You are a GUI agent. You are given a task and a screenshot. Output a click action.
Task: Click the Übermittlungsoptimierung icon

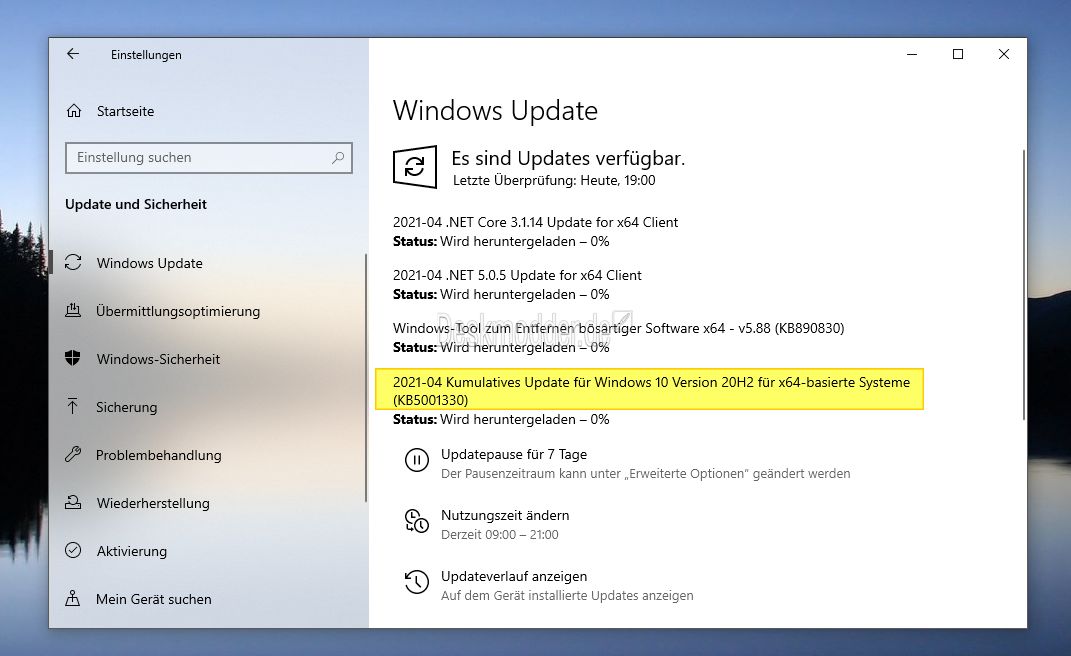coord(73,310)
